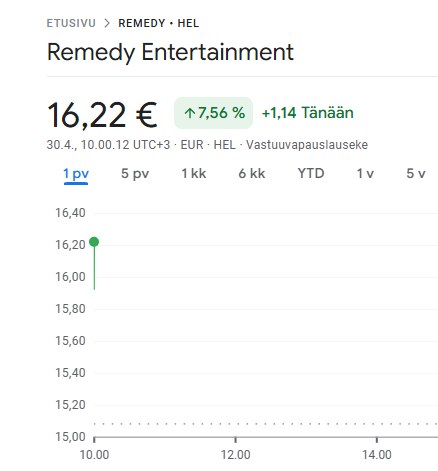Screen dimensions: 438x471
Task: Go back to the ETUSIVU breadcrumb
Action: click(71, 23)
